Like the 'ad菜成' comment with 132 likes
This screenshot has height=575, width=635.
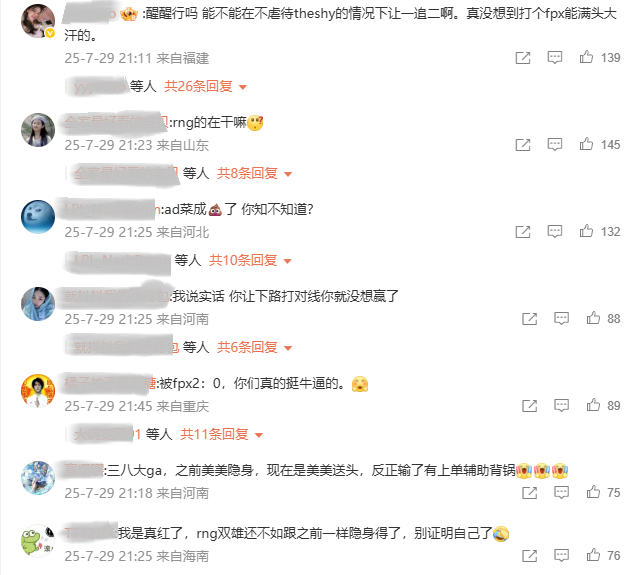pyautogui.click(x=586, y=231)
